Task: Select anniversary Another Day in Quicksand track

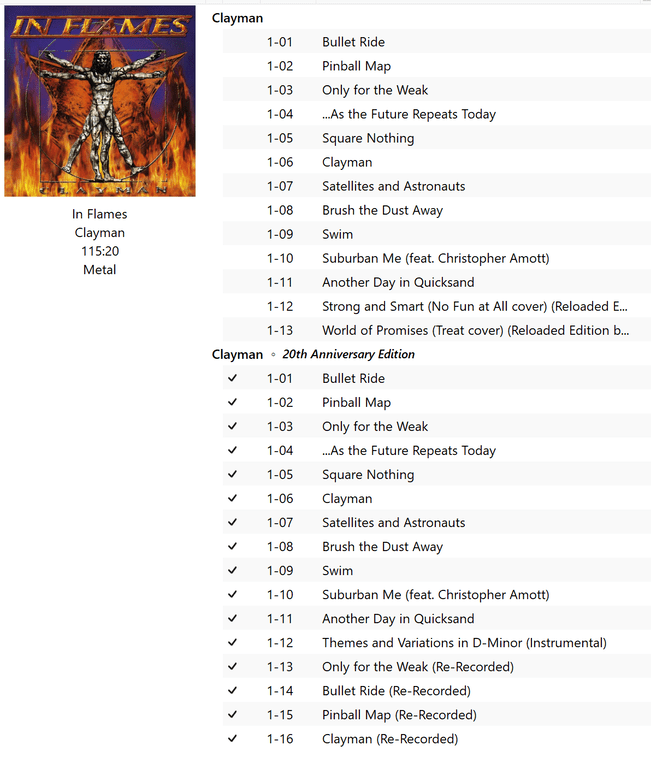Action: [x=437, y=618]
